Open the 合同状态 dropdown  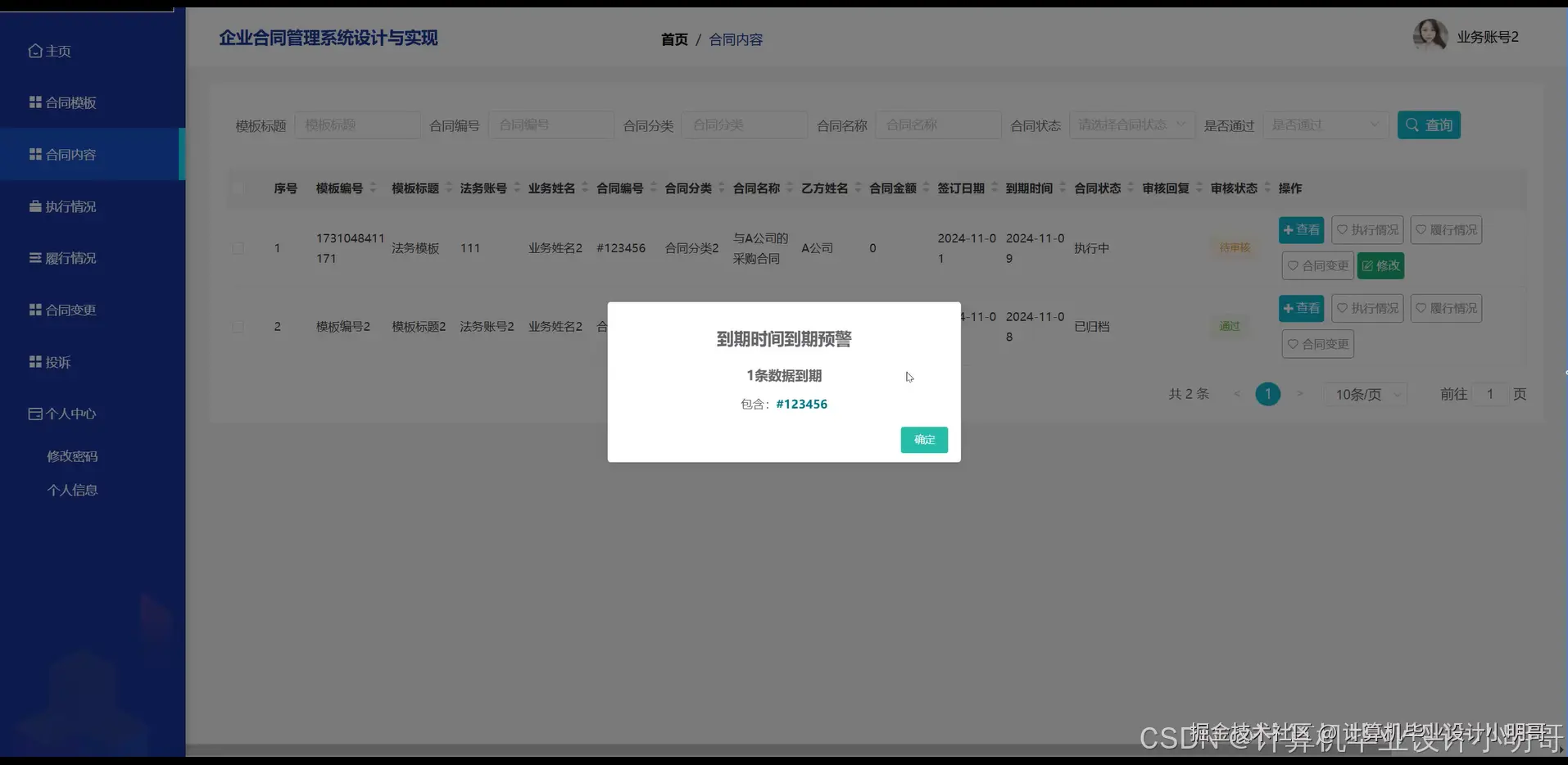[1131, 124]
